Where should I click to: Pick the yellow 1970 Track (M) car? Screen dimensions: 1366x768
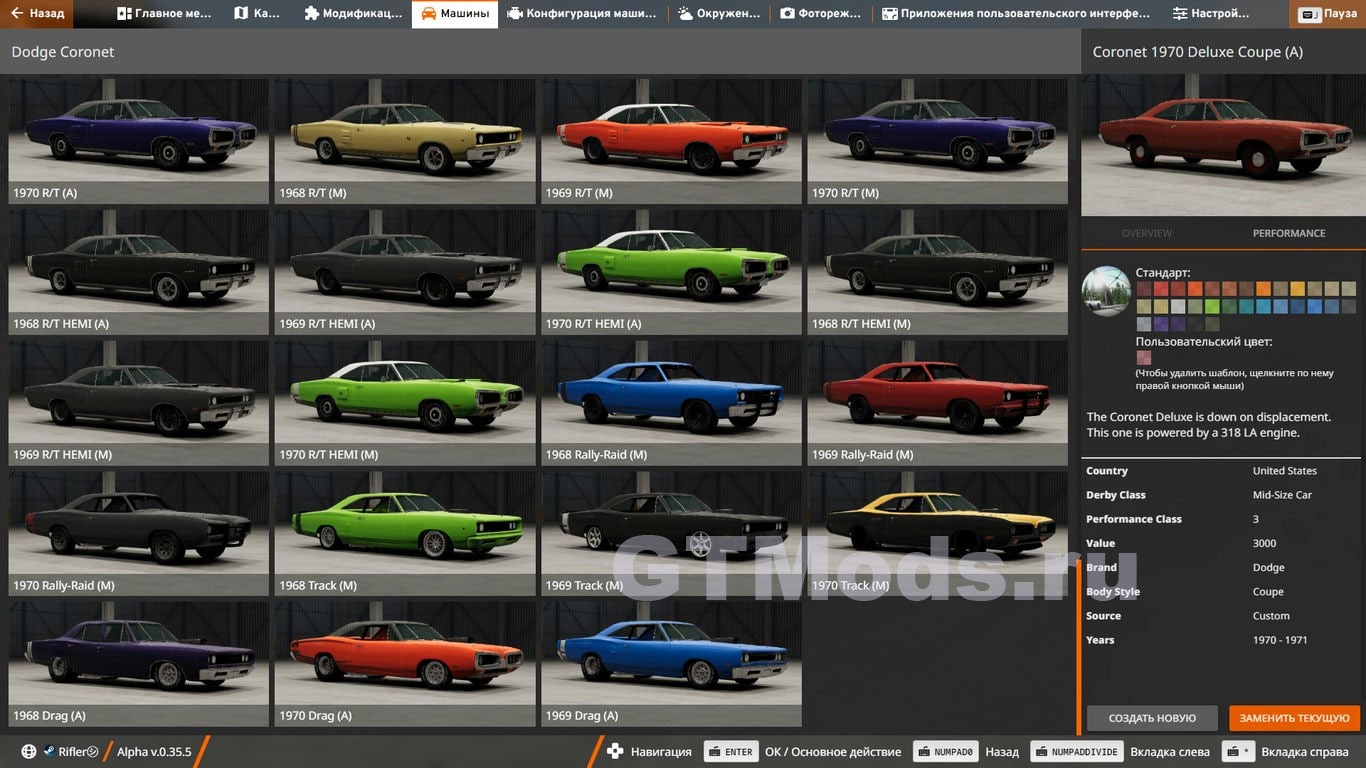[x=938, y=534]
